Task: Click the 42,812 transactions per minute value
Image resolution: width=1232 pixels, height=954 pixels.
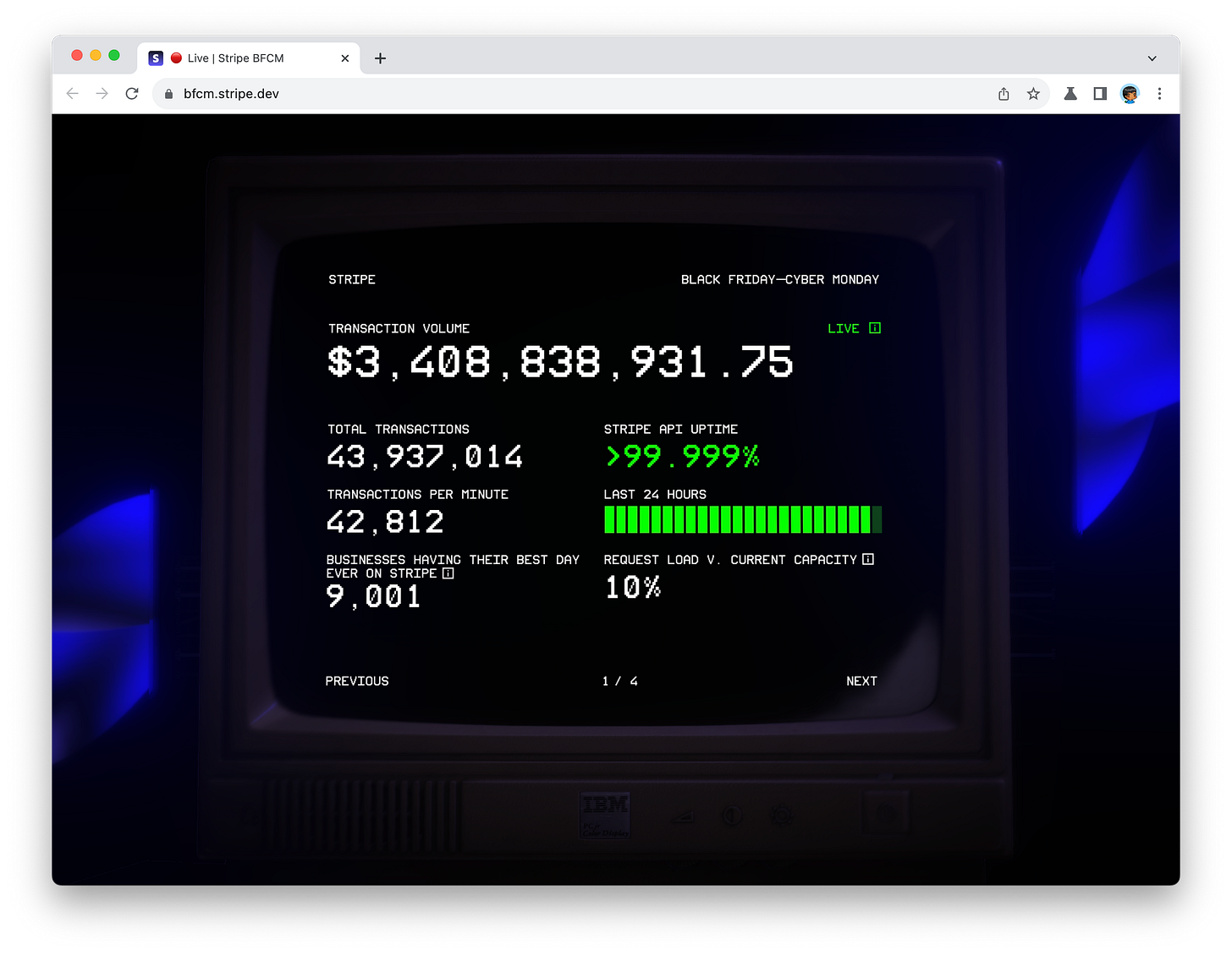Action: tap(385, 522)
